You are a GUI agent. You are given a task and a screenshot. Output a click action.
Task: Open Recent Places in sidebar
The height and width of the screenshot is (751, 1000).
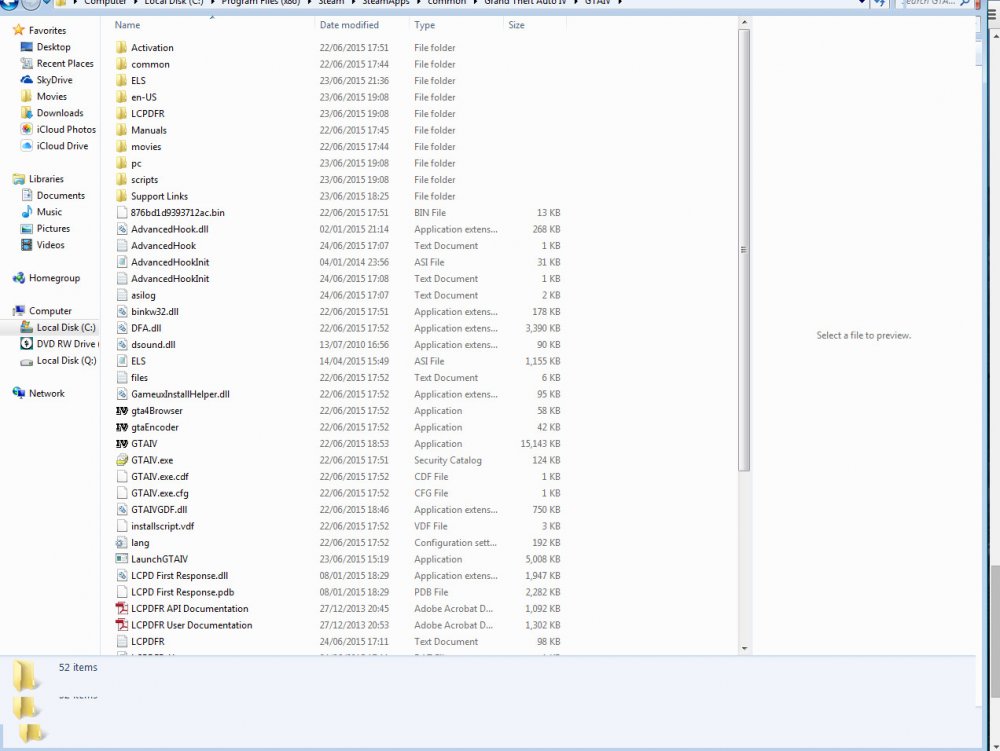point(65,63)
